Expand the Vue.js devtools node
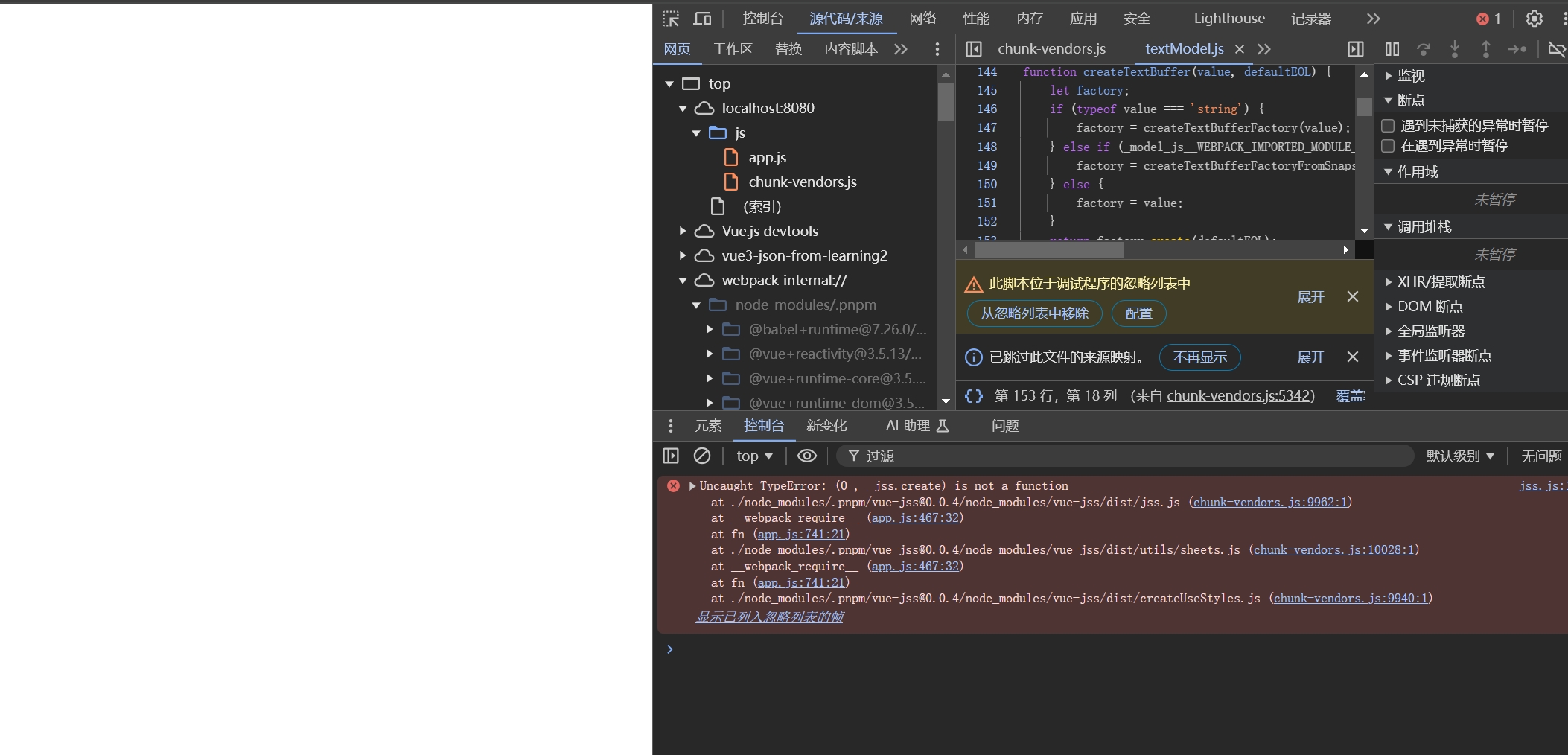Image resolution: width=1568 pixels, height=755 pixels. [x=683, y=232]
